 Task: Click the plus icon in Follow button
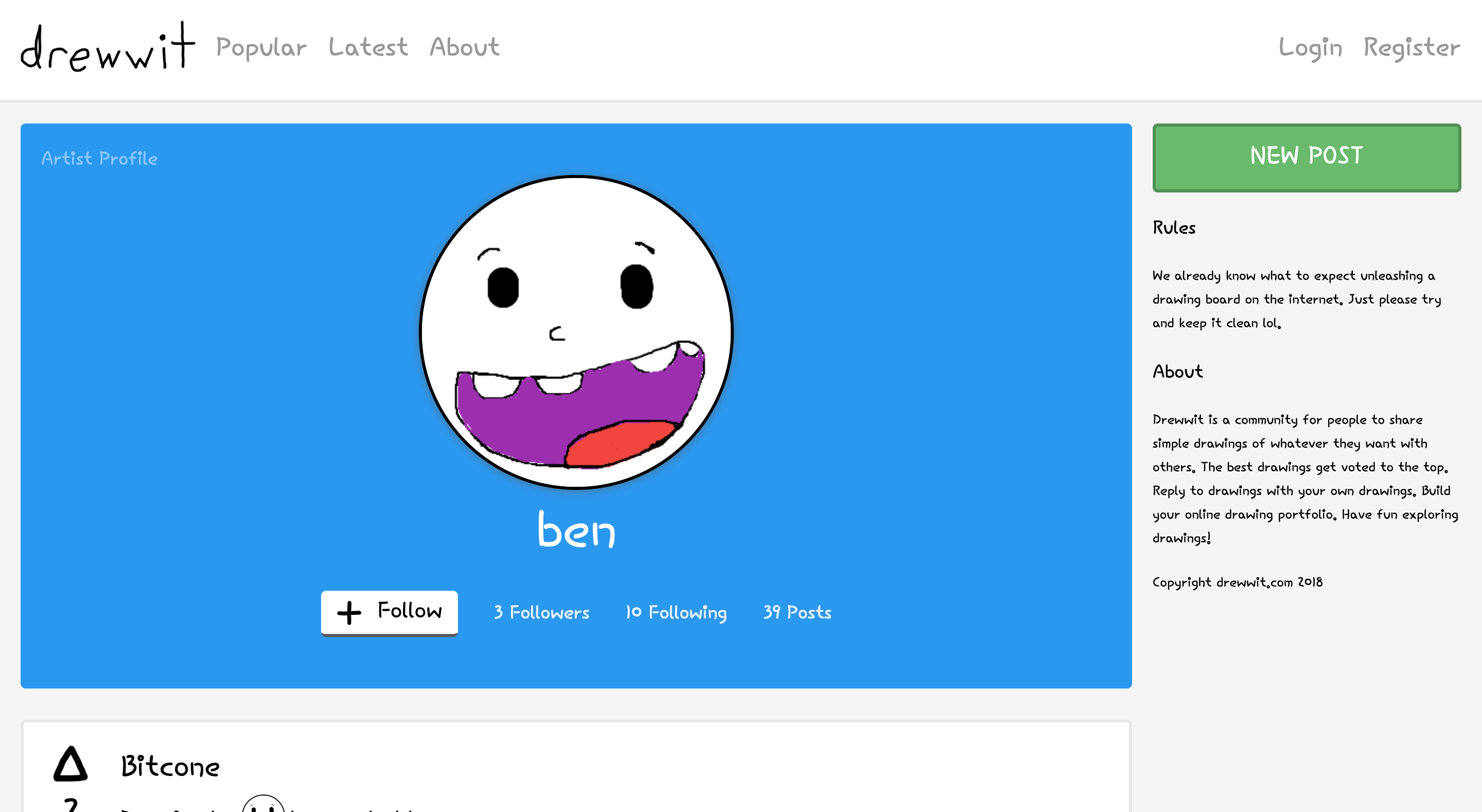349,612
